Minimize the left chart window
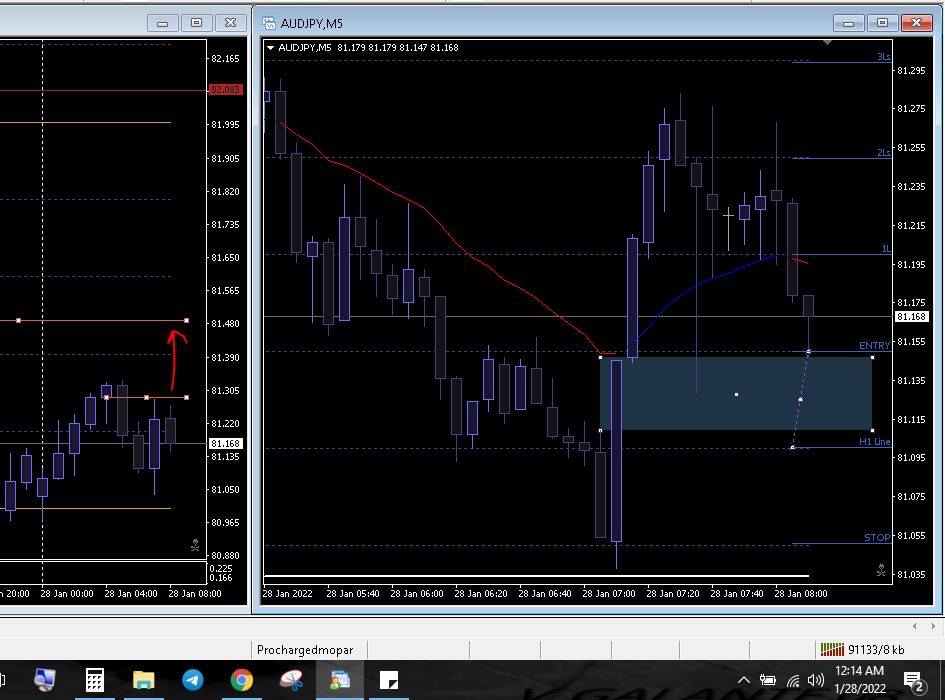The width and height of the screenshot is (945, 700). 163,23
